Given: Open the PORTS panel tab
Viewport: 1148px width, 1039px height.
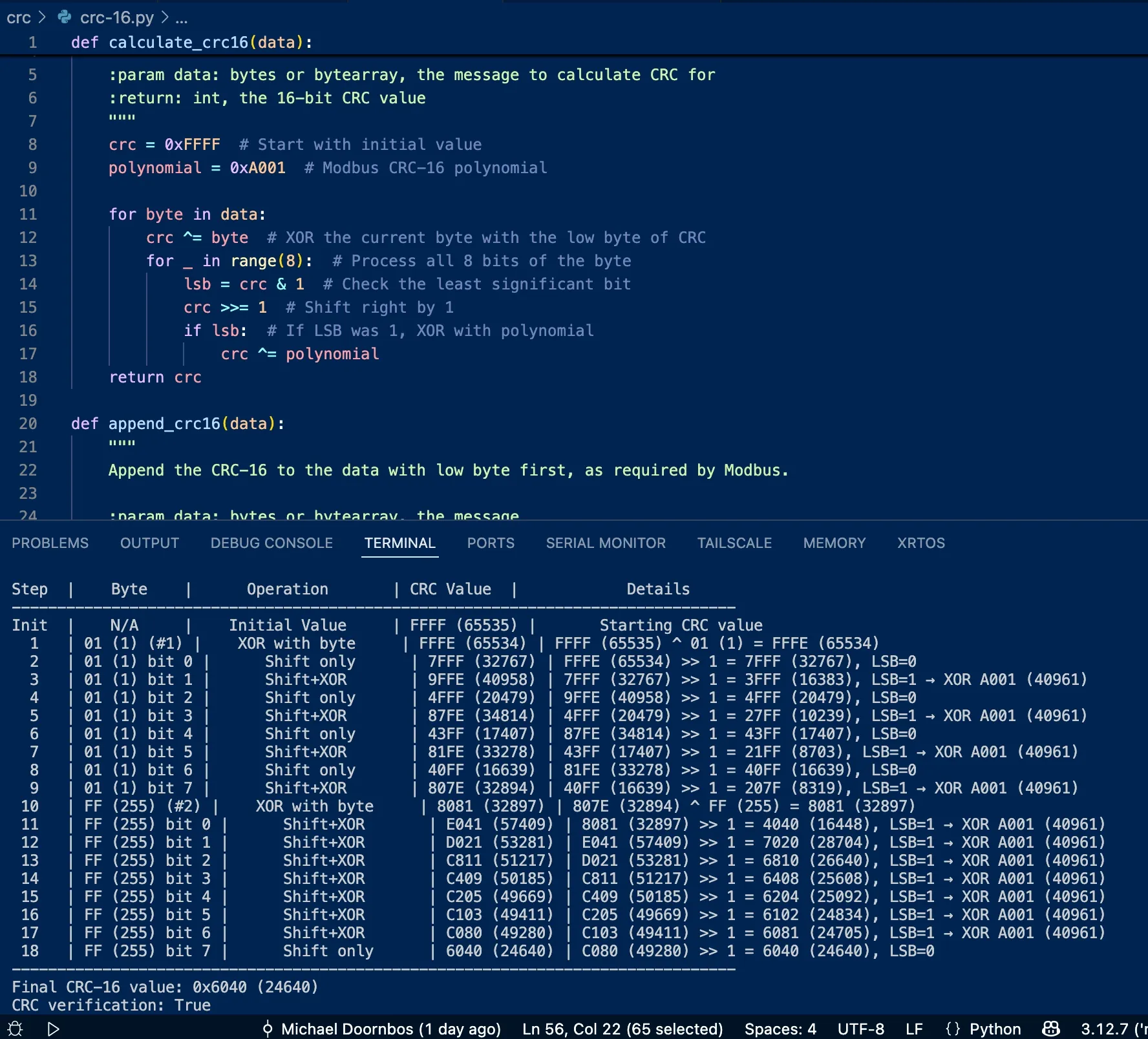Looking at the screenshot, I should click(x=491, y=543).
